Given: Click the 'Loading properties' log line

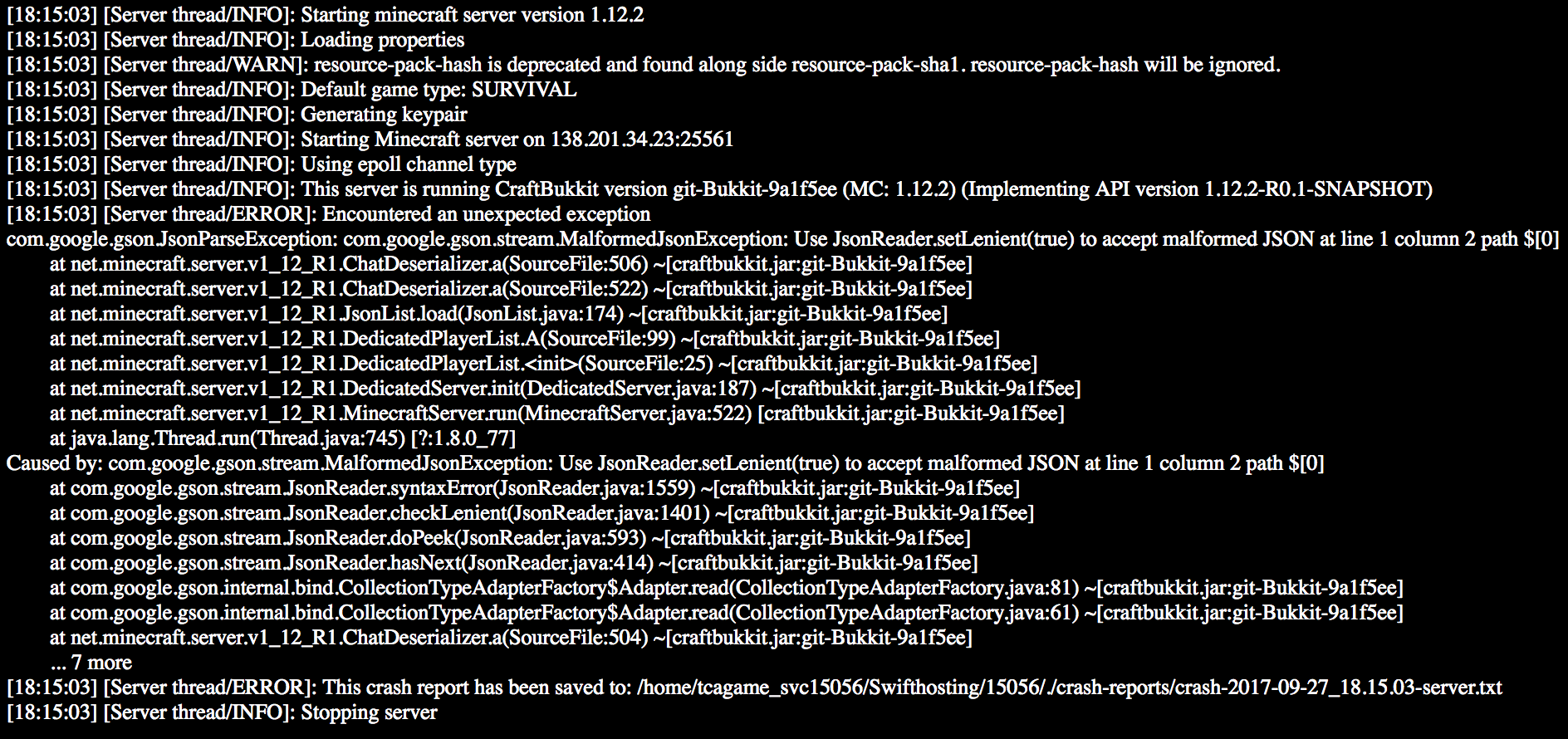Looking at the screenshot, I should tap(235, 40).
